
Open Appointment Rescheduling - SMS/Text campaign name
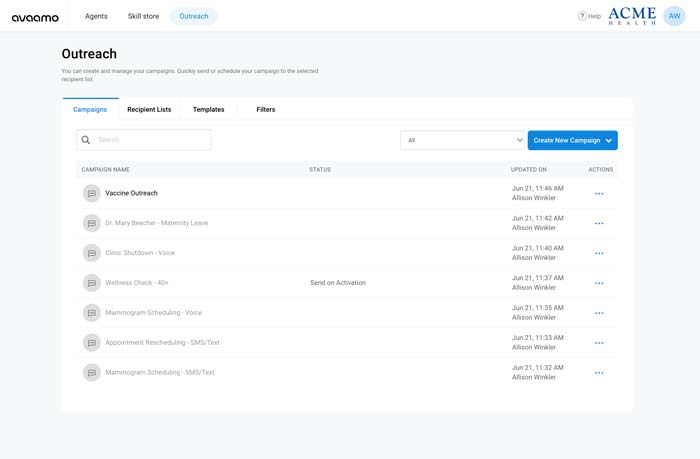[x=162, y=342]
